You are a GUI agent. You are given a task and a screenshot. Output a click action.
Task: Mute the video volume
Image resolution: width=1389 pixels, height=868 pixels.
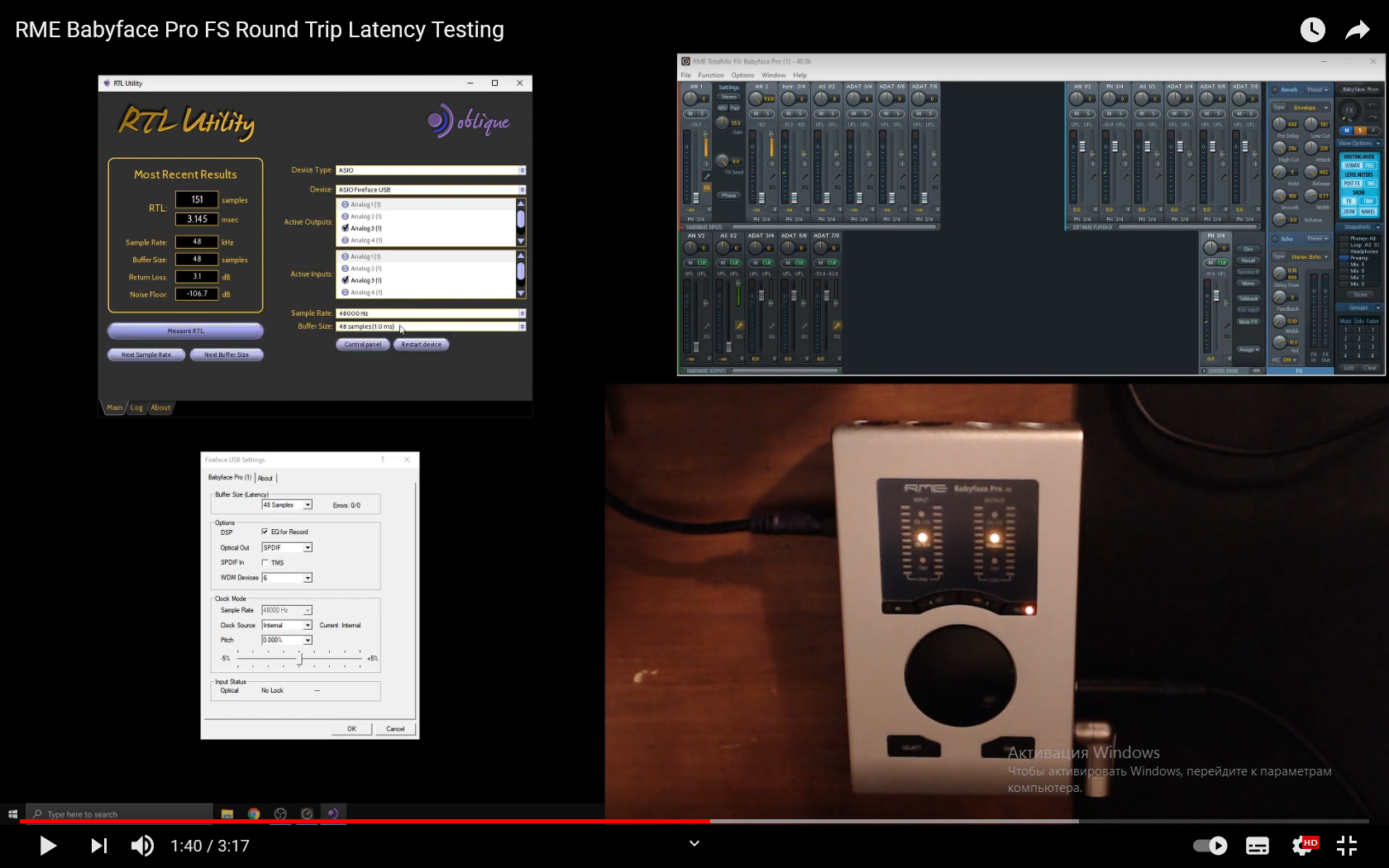coord(142,846)
